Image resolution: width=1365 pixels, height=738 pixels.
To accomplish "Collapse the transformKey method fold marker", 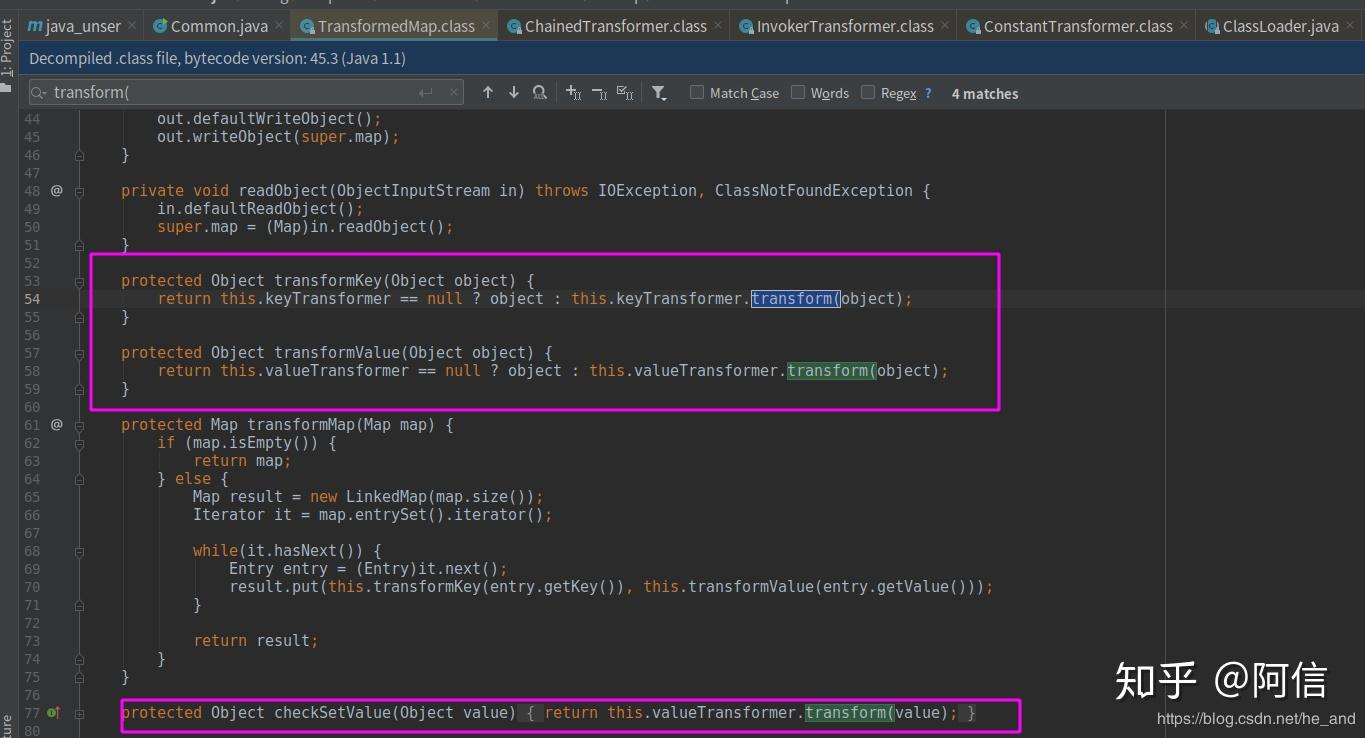I will pyautogui.click(x=79, y=281).
